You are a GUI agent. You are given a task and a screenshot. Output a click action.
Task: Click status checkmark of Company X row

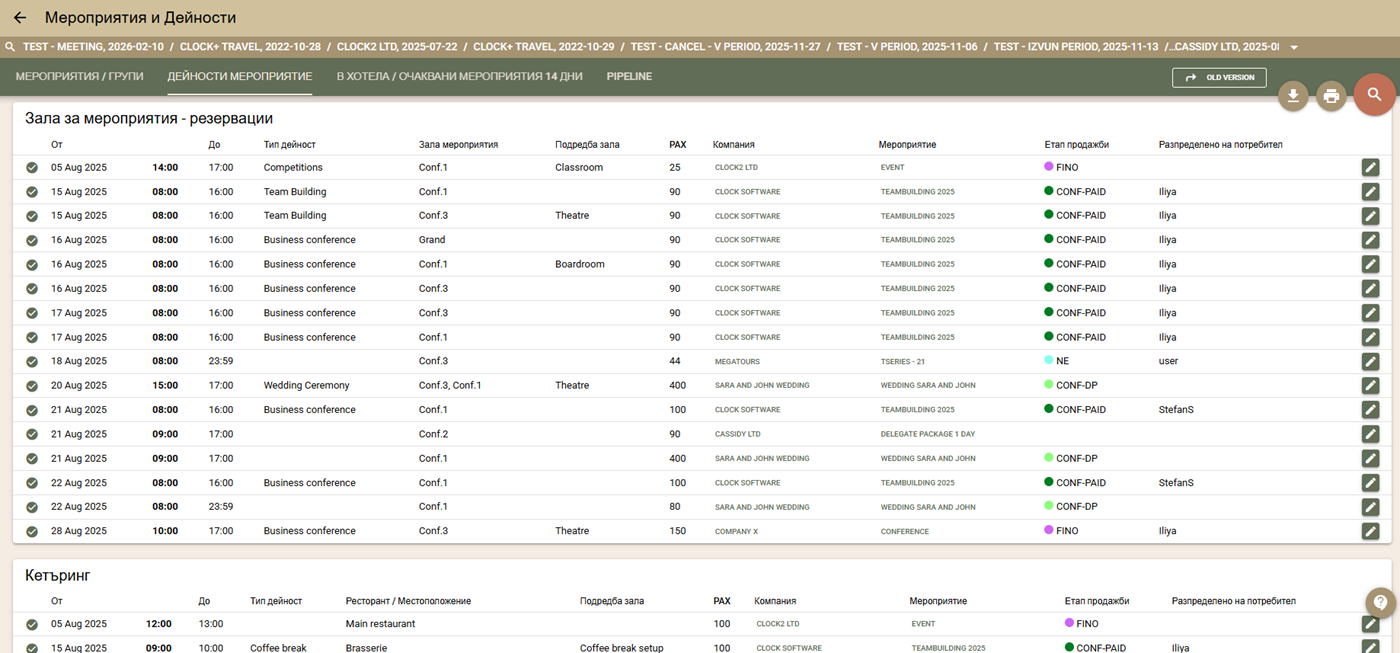tap(32, 531)
